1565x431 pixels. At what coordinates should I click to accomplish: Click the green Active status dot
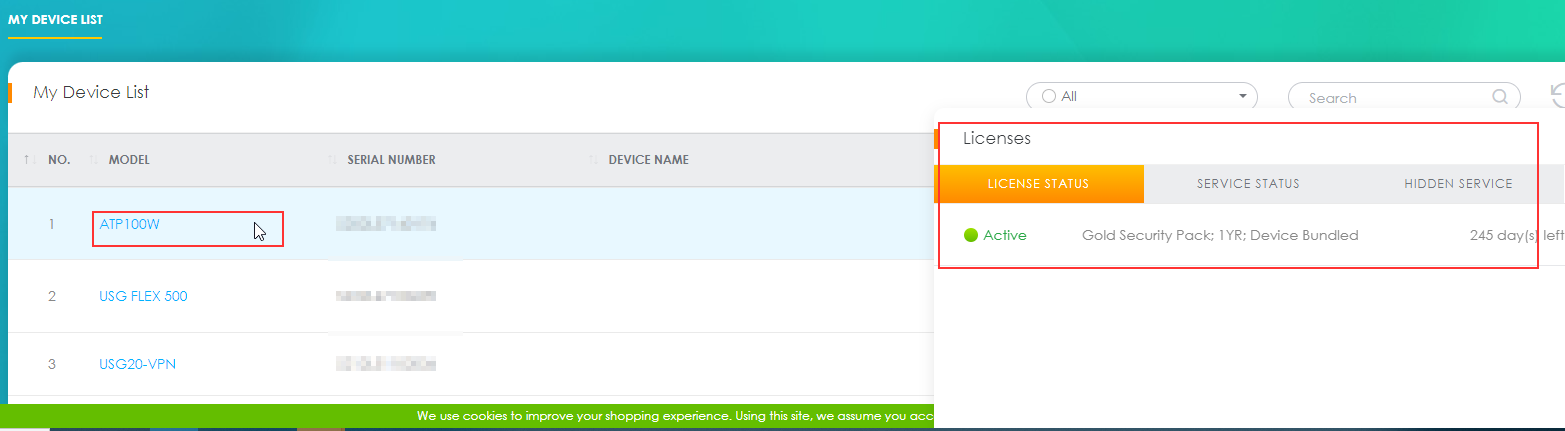point(970,235)
